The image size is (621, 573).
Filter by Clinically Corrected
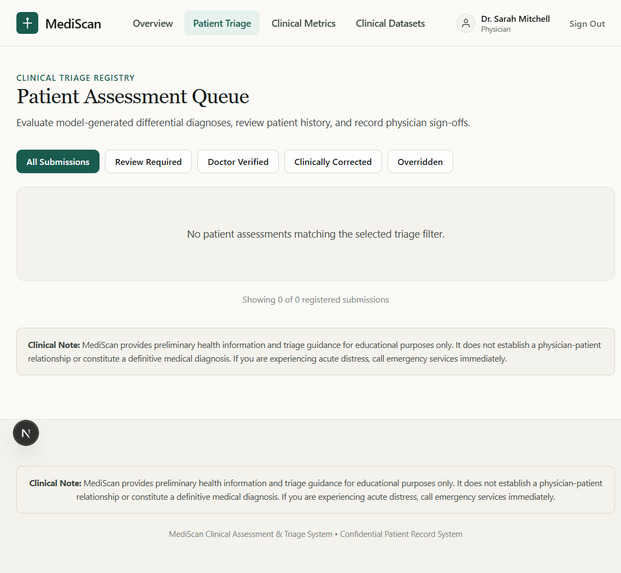pyautogui.click(x=333, y=162)
